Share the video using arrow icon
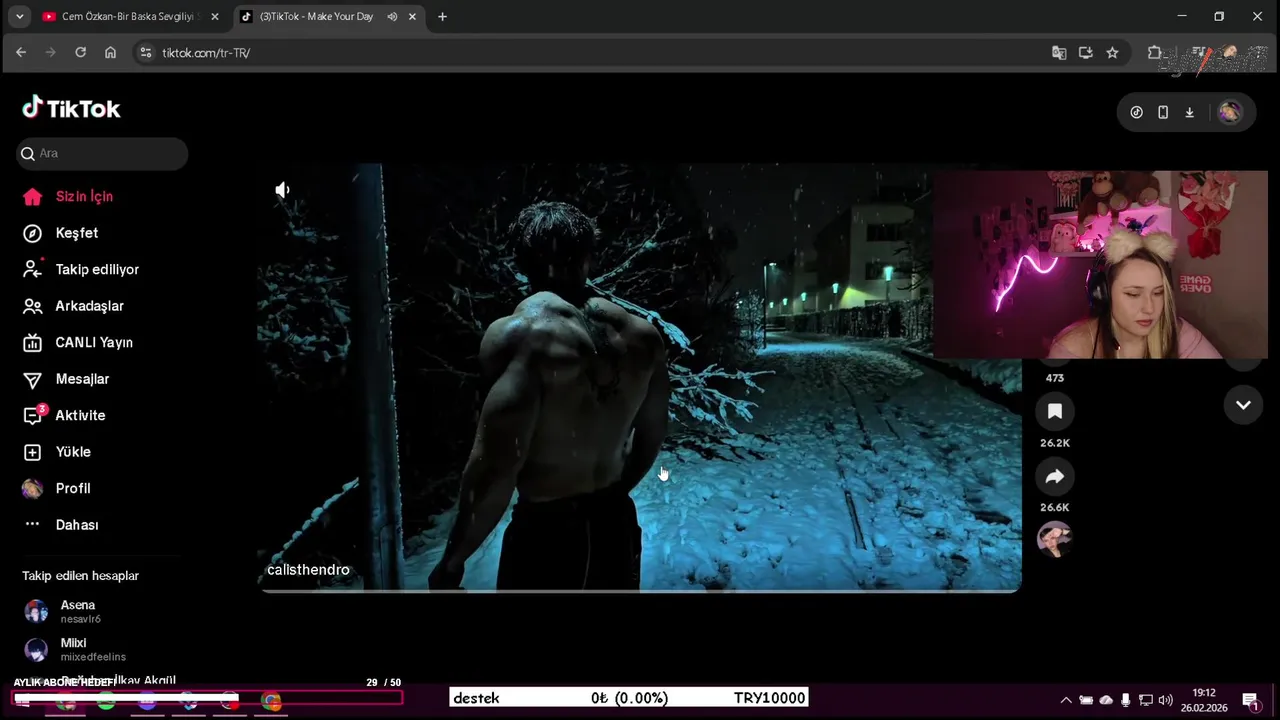1280x720 pixels. [1054, 476]
